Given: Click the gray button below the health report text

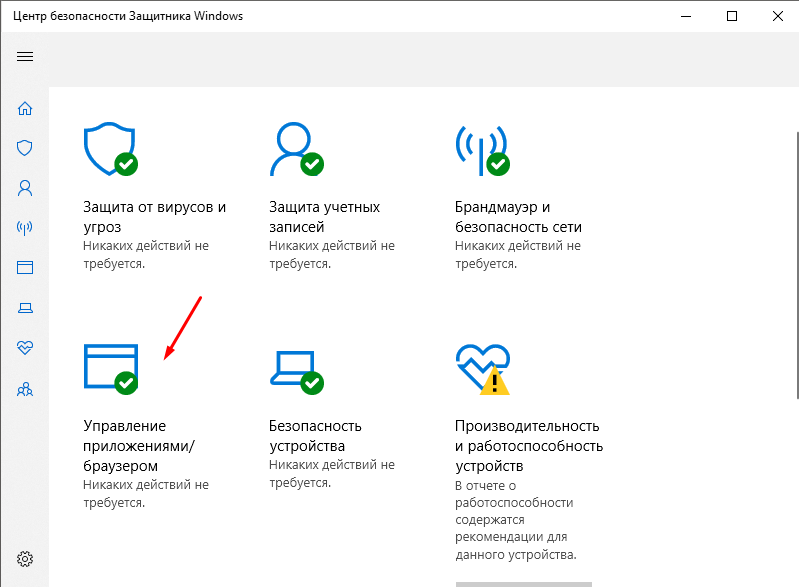Looking at the screenshot, I should [524, 584].
